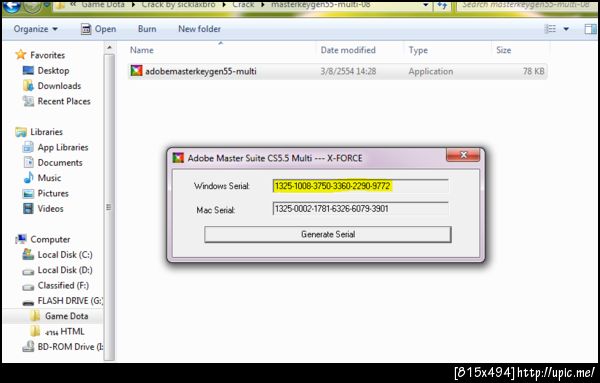Click the Favorites star icon

(21, 55)
